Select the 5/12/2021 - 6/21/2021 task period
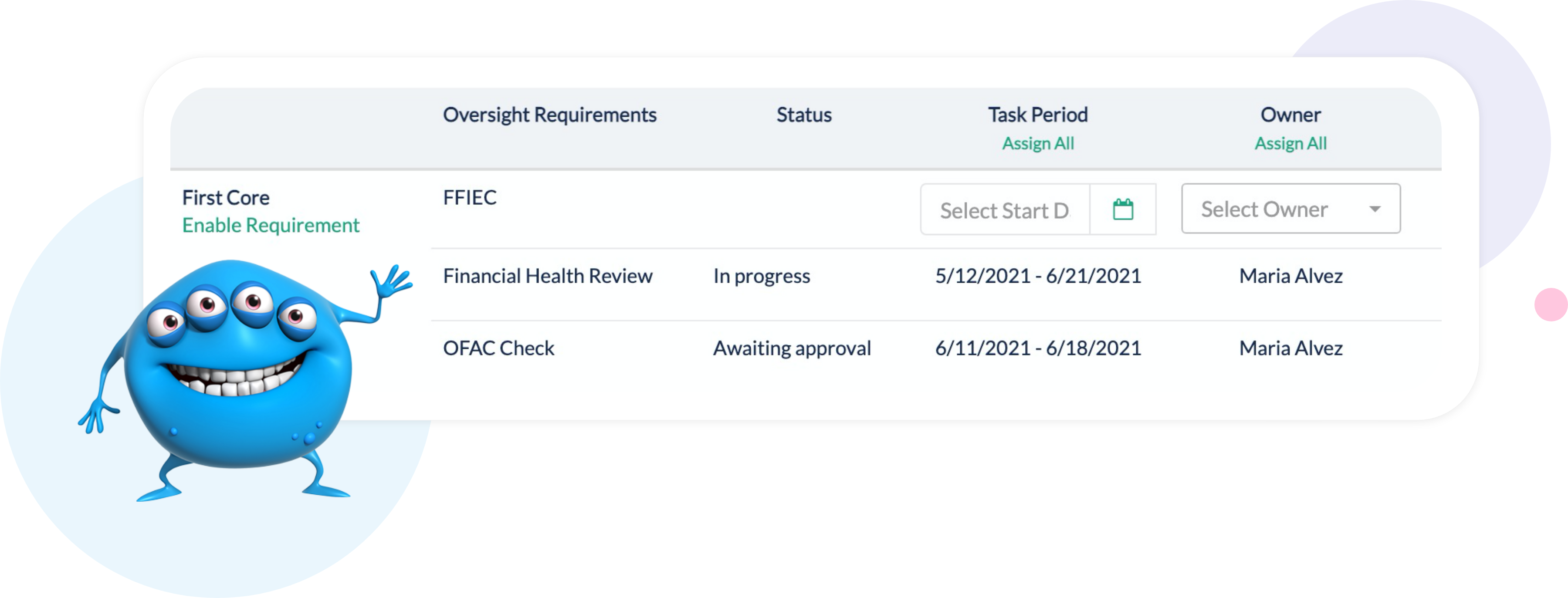Image resolution: width=1568 pixels, height=598 pixels. pos(1038,276)
